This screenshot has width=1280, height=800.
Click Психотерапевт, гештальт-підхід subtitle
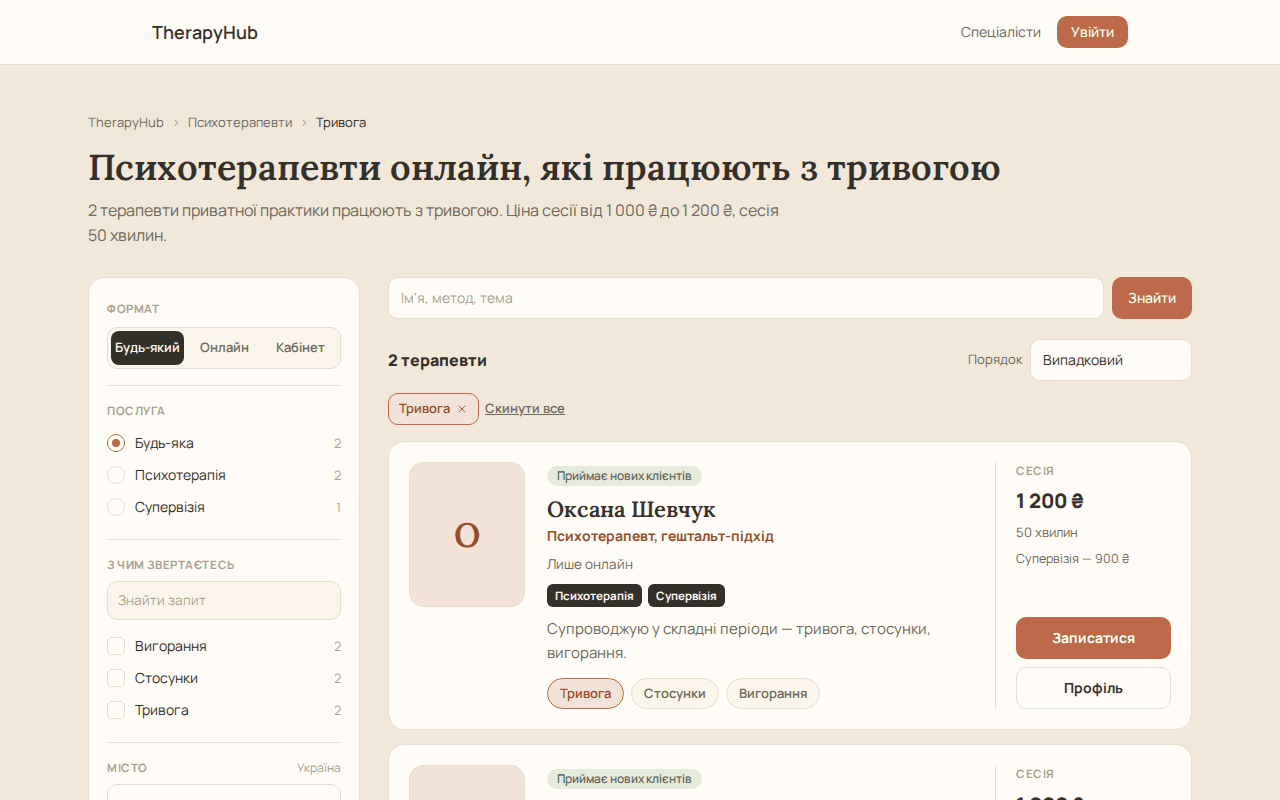pos(660,536)
